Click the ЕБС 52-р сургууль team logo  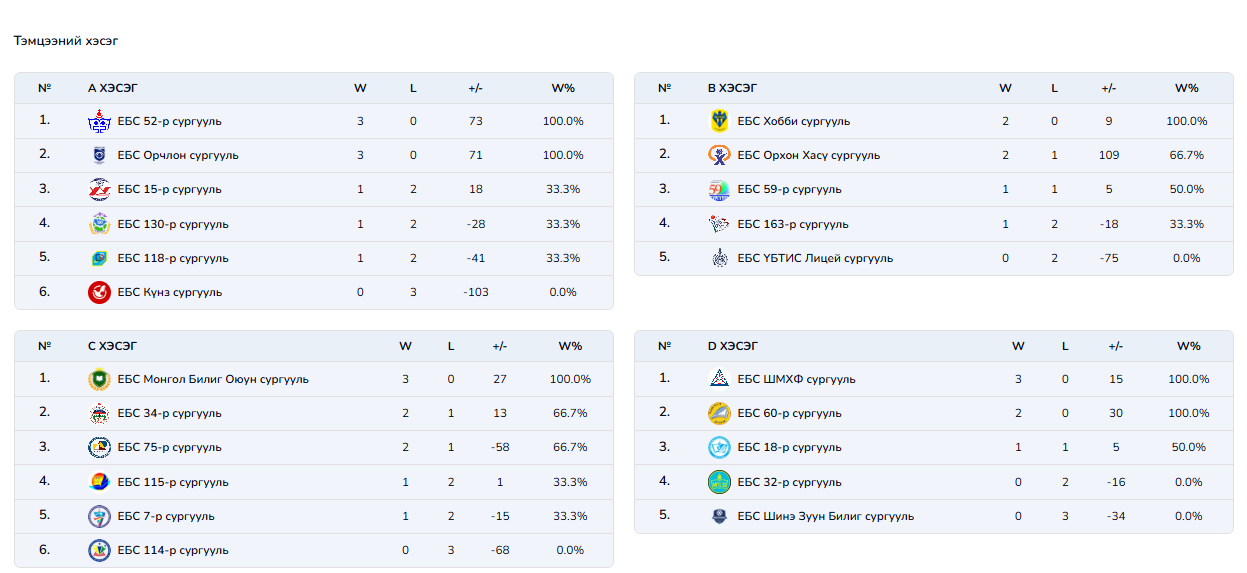(x=99, y=121)
